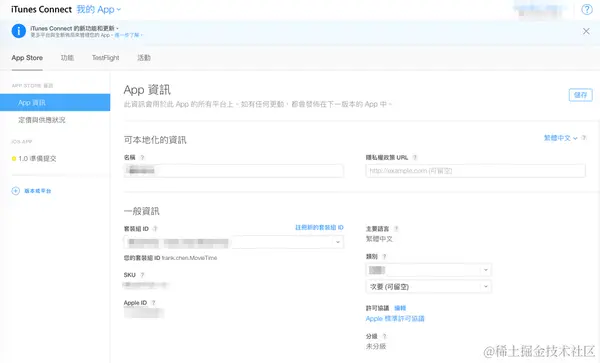Open the help question mark next to 類別

click(384, 257)
